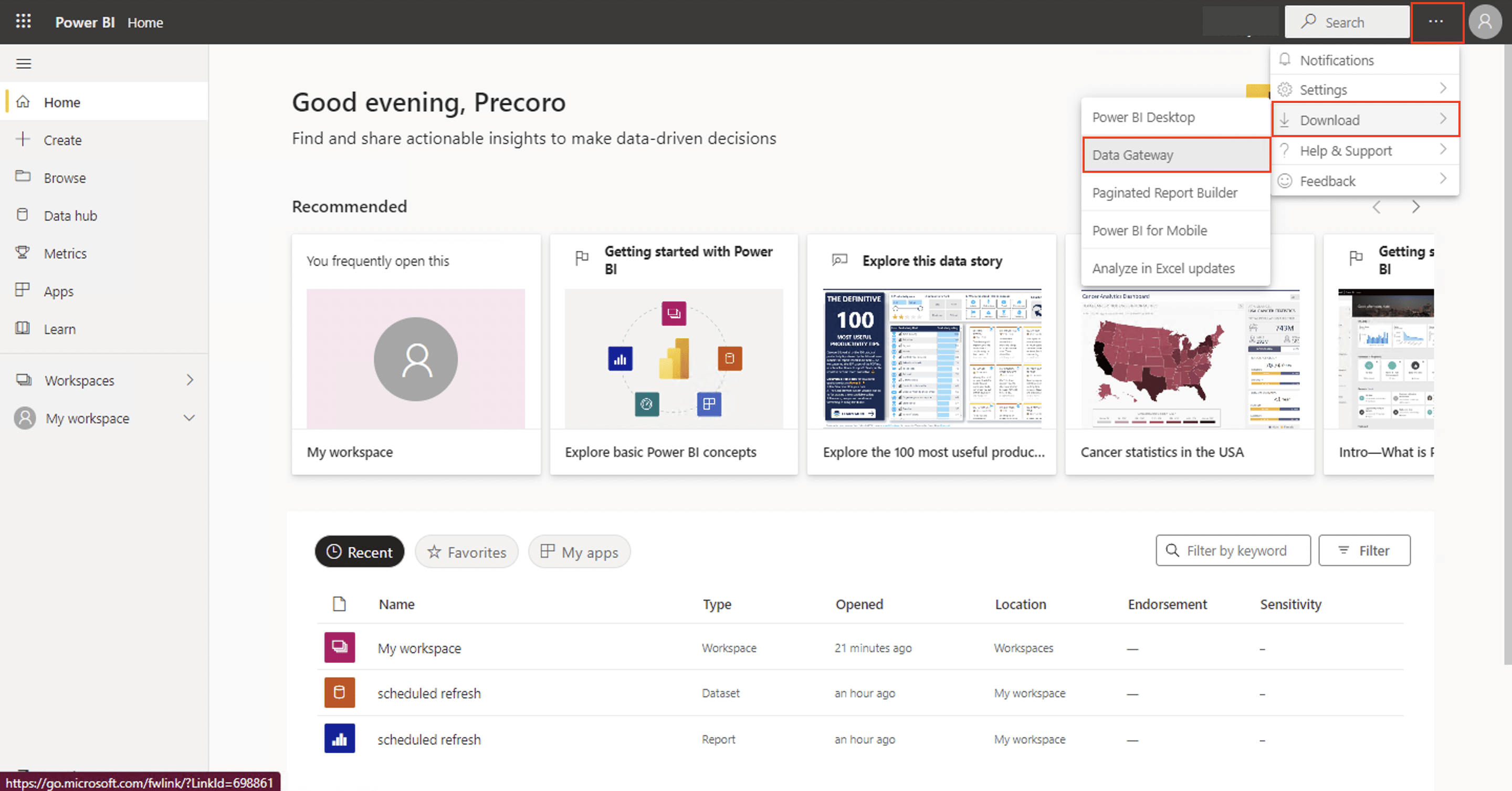The width and height of the screenshot is (1512, 791).
Task: Collapse the navigation pane hamburger icon
Action: pyautogui.click(x=24, y=64)
